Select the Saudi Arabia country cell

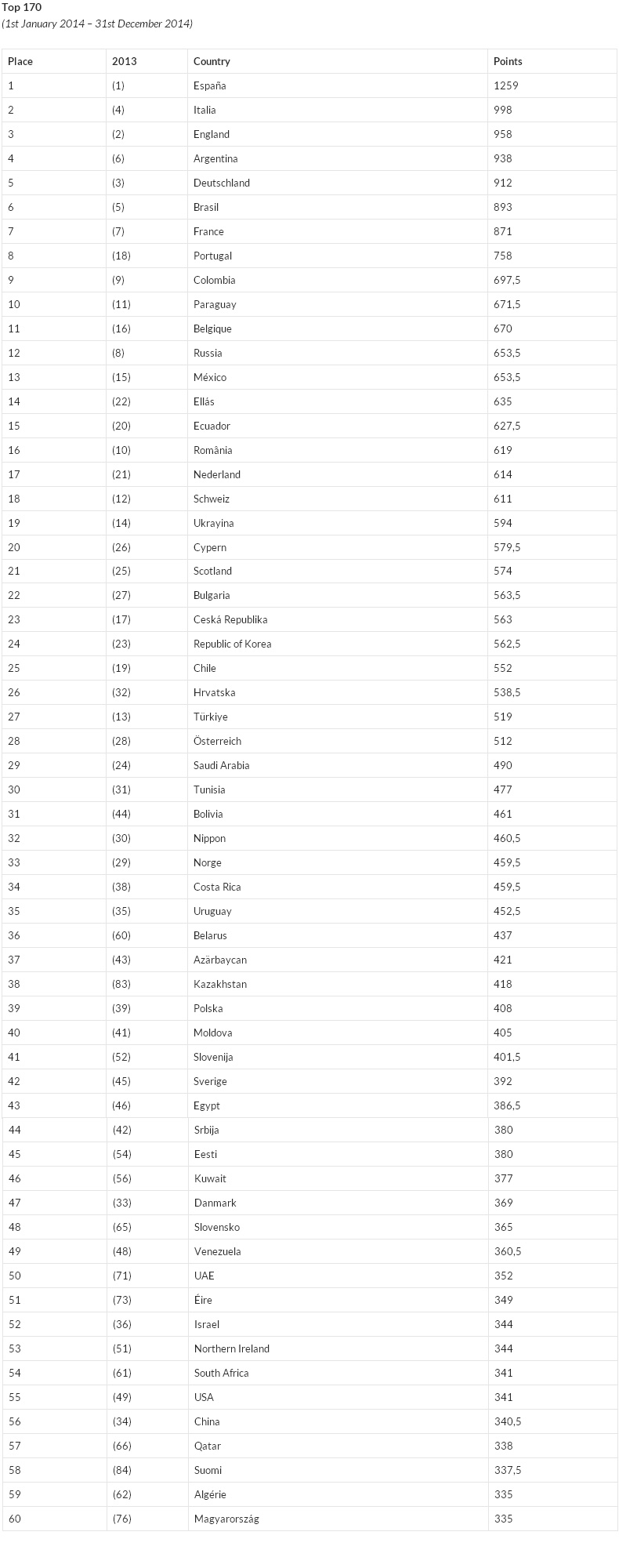point(221,765)
